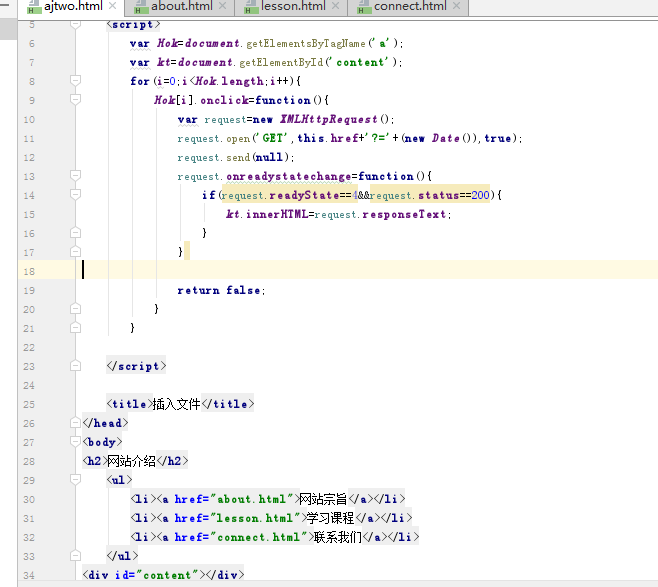Collapse the ul list fold at line 29

[x=76, y=479]
